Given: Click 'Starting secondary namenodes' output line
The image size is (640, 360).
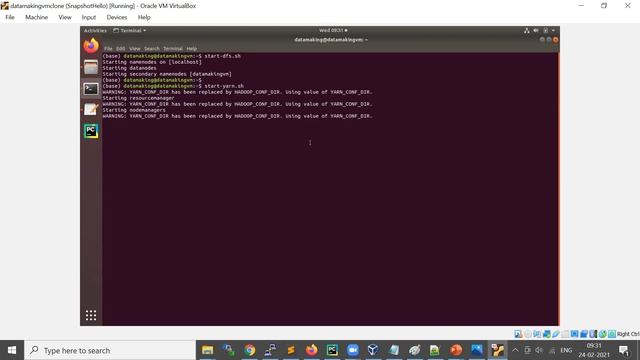Looking at the screenshot, I should click(x=167, y=74).
